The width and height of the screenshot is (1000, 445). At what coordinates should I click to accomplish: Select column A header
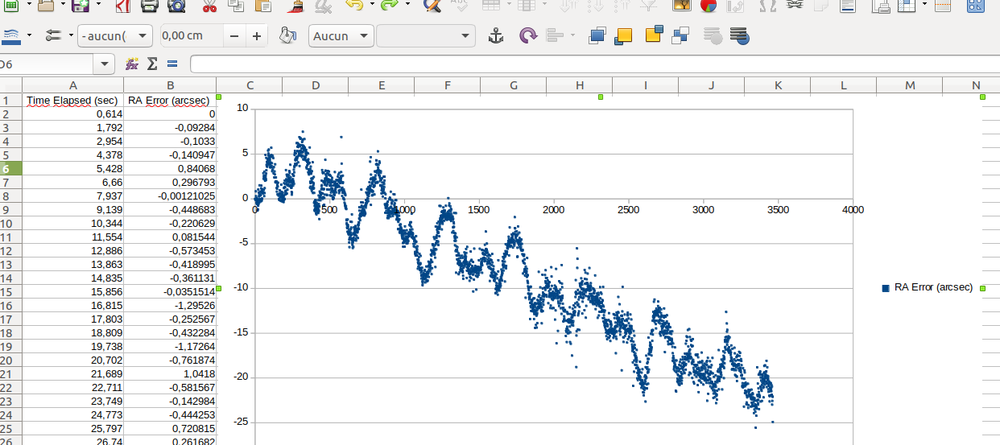[73, 85]
